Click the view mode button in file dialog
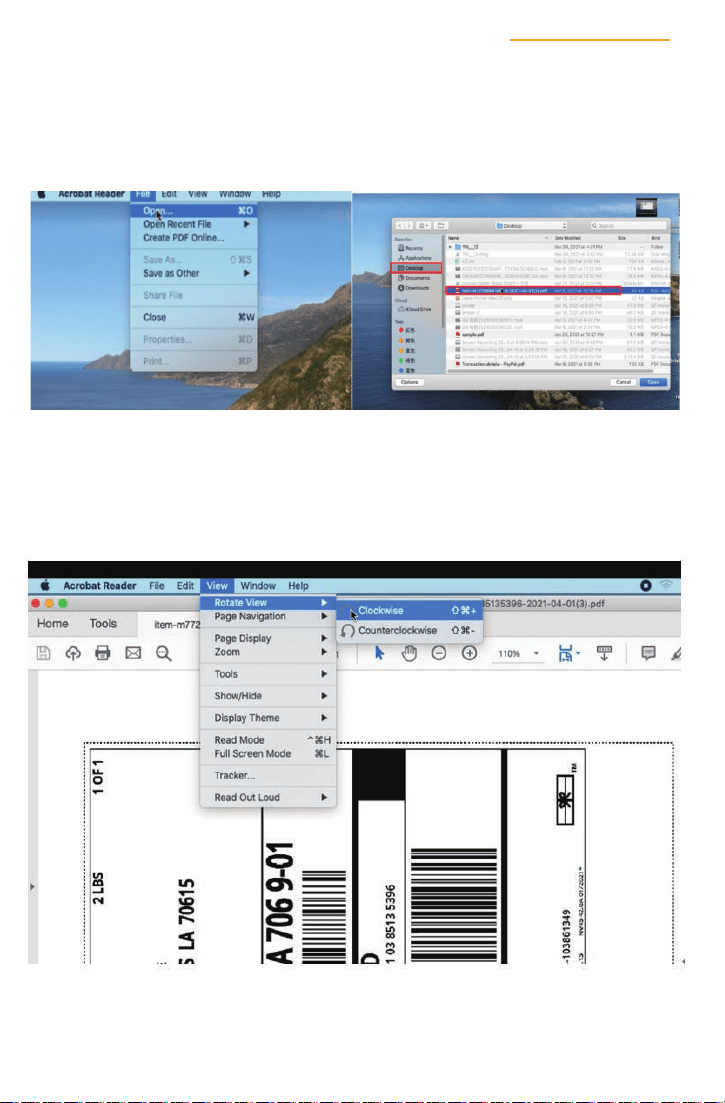725x1103 pixels. 423,226
